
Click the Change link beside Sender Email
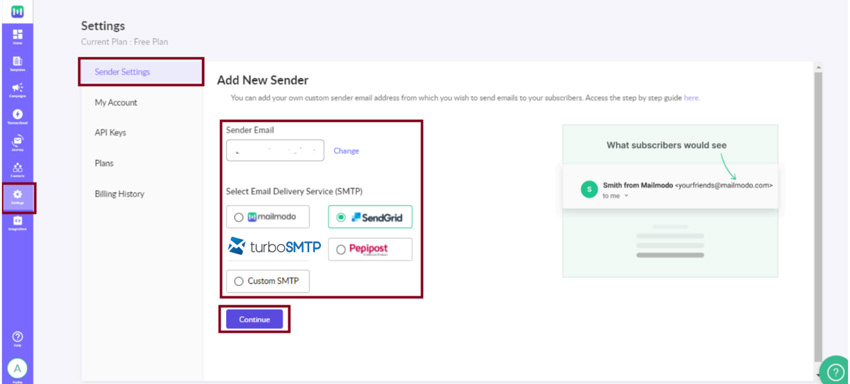(x=346, y=151)
